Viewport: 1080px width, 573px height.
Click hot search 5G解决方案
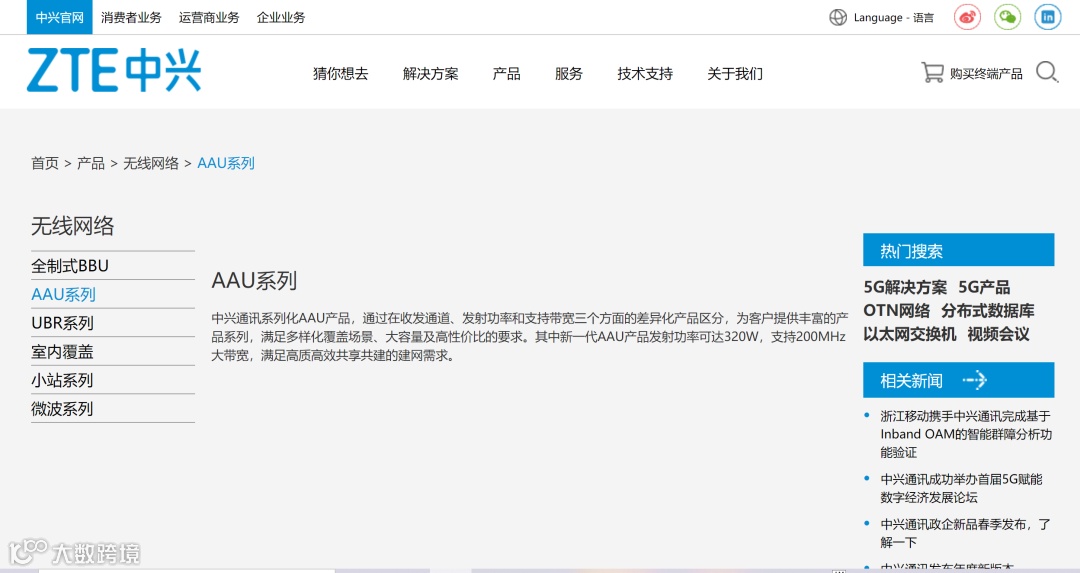point(905,287)
